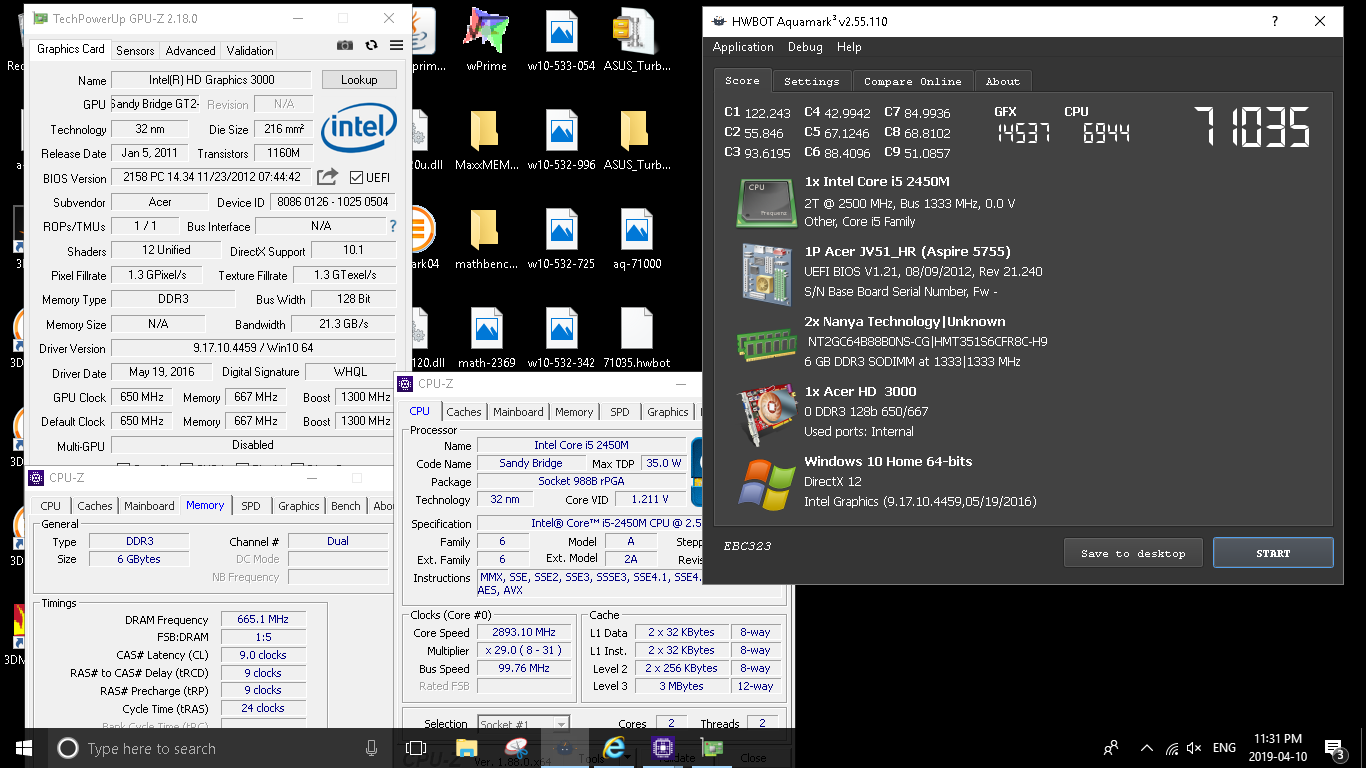Select the SPD tab in memory CPU-Z window
The width and height of the screenshot is (1366, 768).
coord(251,506)
